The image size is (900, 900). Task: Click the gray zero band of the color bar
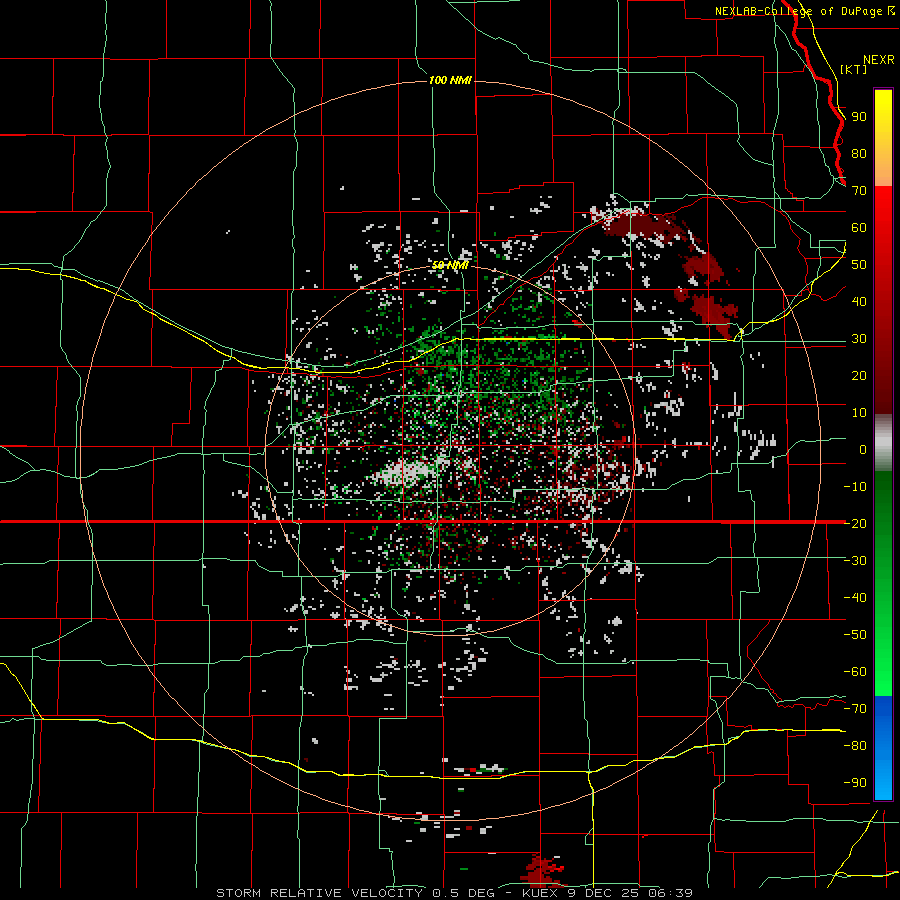(x=883, y=443)
